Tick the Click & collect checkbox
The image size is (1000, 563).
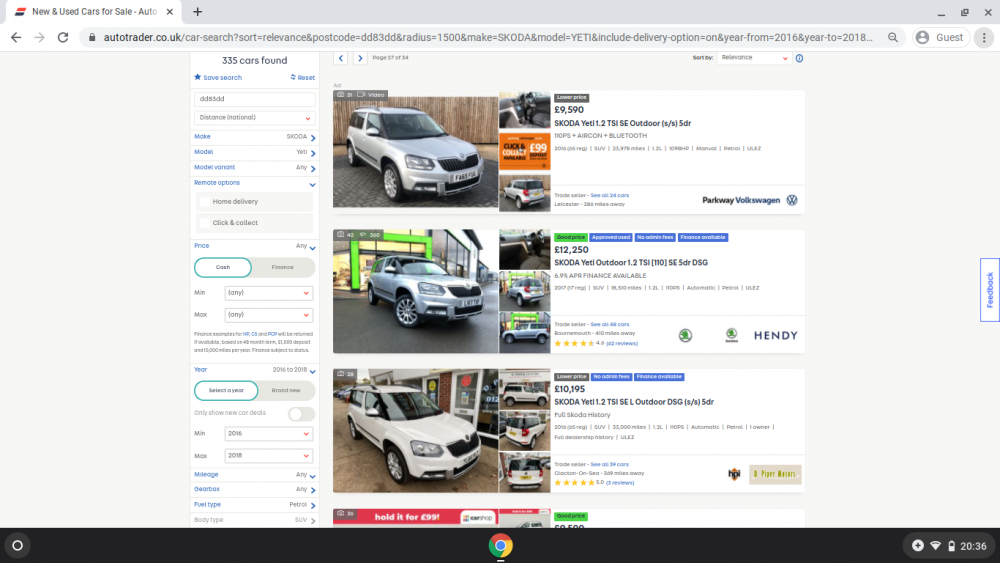[205, 223]
